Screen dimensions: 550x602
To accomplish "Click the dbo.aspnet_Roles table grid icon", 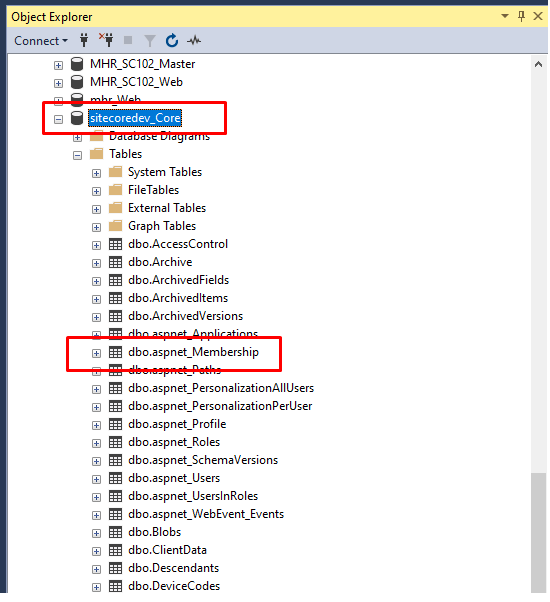I will pos(116,442).
